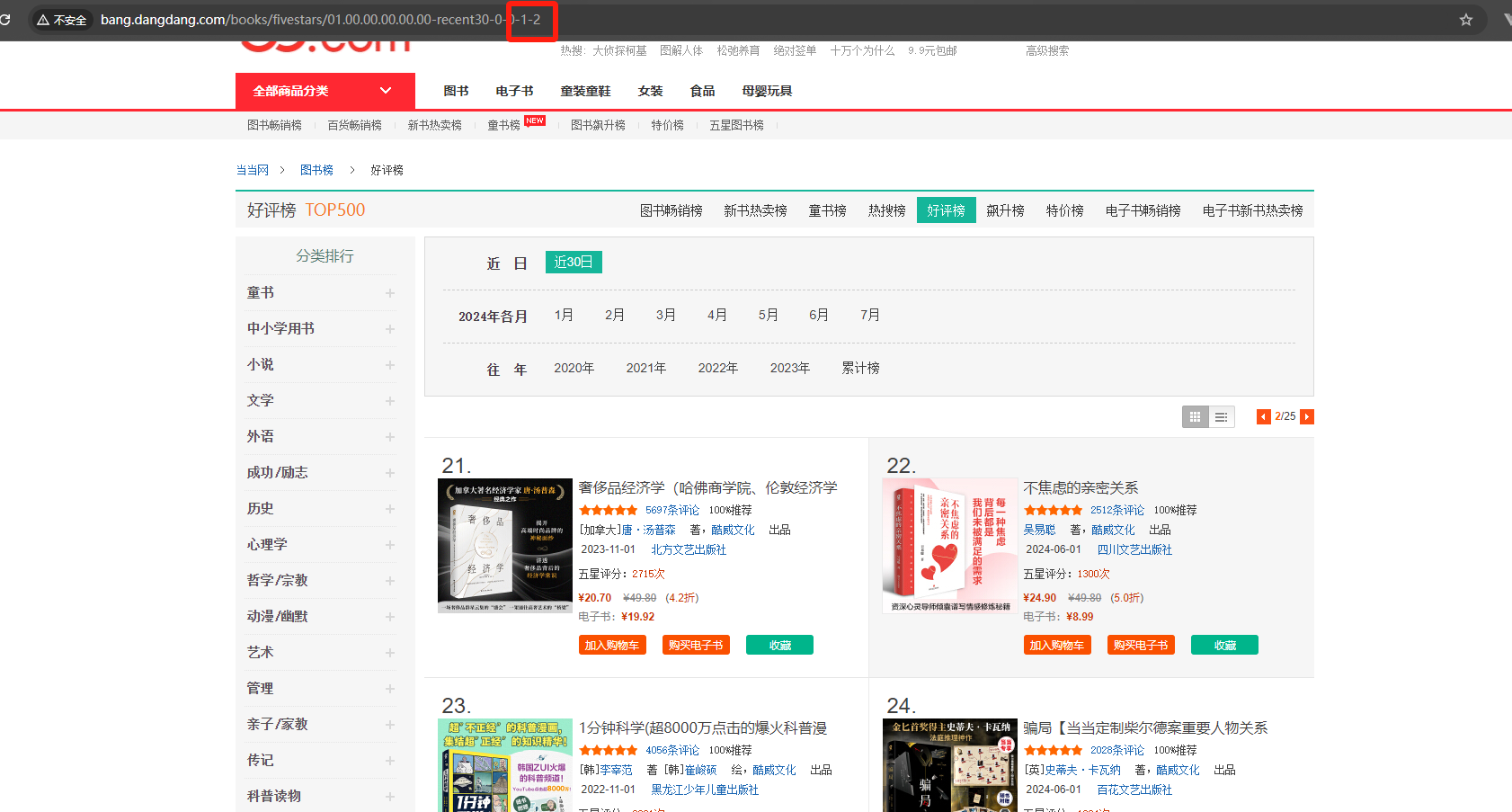1512x812 pixels.
Task: Buy ebook of 不焦虑的亲密关系
Action: (x=1141, y=645)
